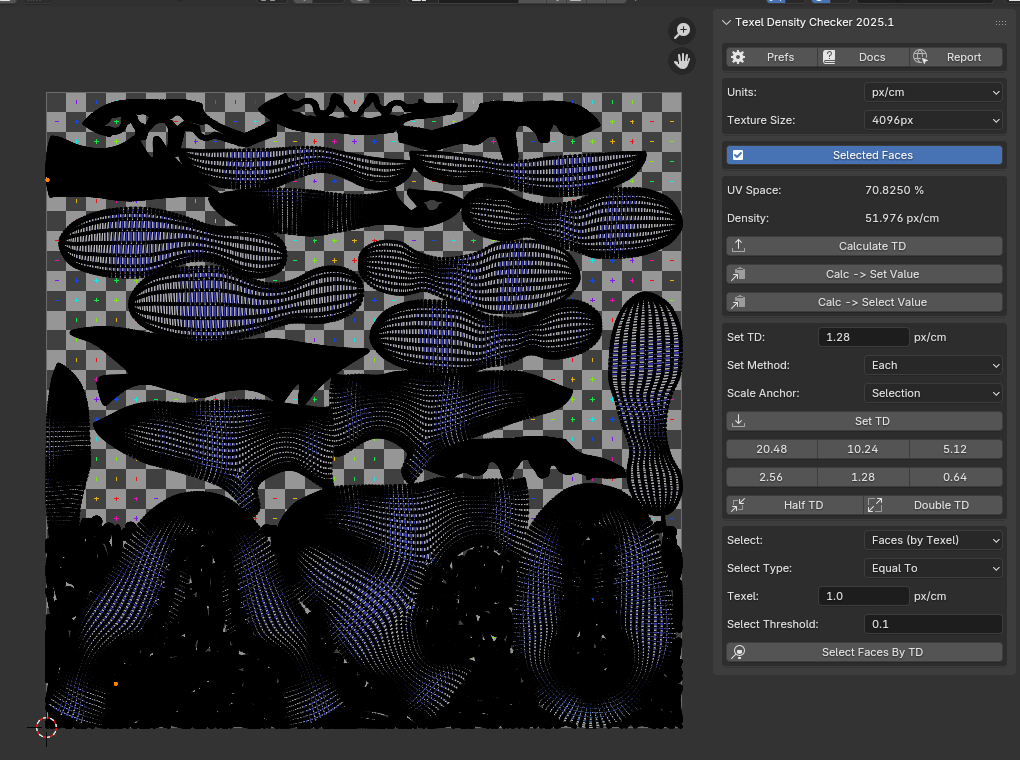Click the Half TD shrink icon
Image resolution: width=1020 pixels, height=760 pixels.
[738, 505]
